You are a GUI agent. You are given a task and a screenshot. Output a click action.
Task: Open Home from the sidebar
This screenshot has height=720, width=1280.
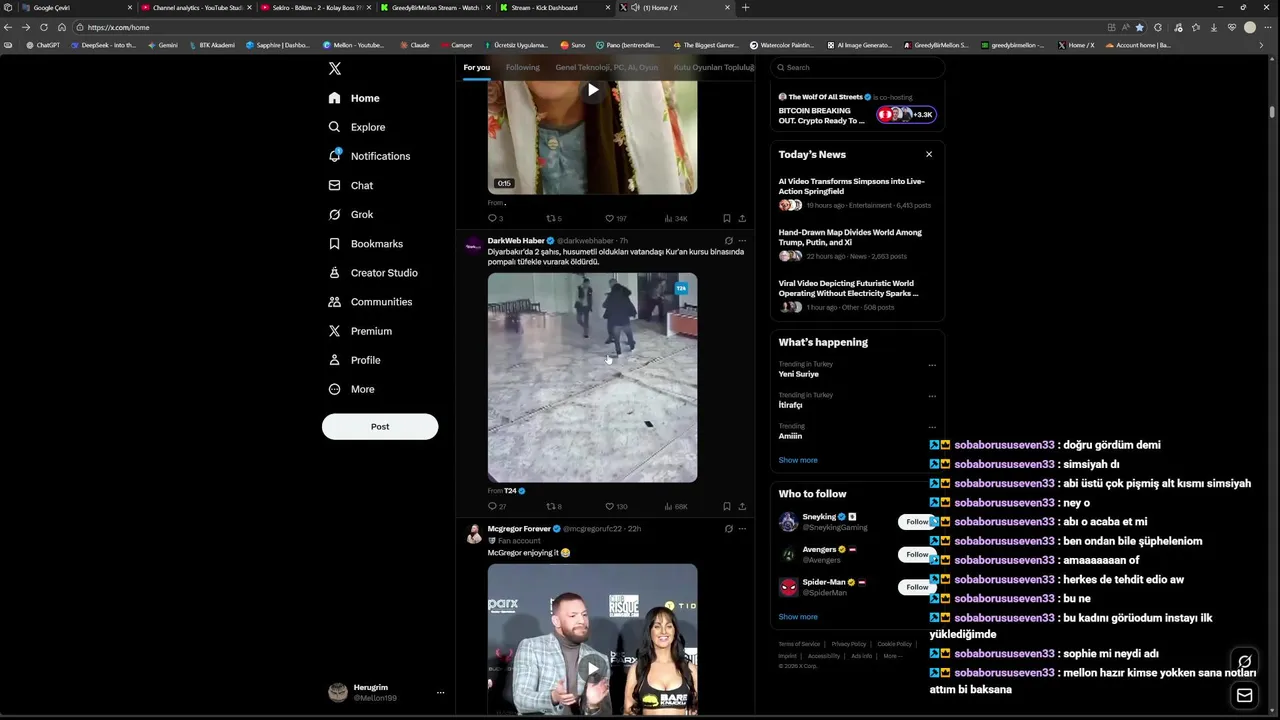tap(354, 98)
